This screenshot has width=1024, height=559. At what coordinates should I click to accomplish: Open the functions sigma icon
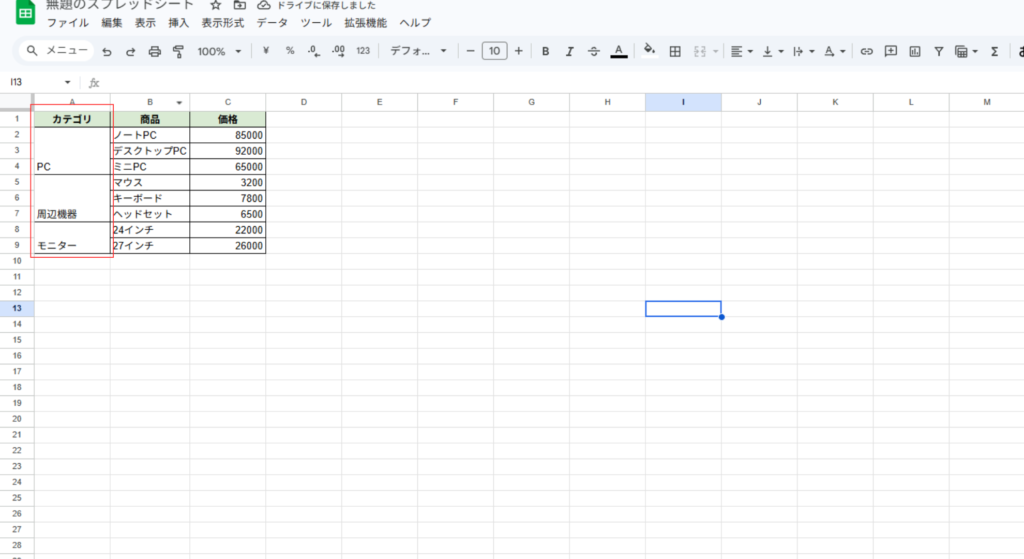click(x=994, y=51)
